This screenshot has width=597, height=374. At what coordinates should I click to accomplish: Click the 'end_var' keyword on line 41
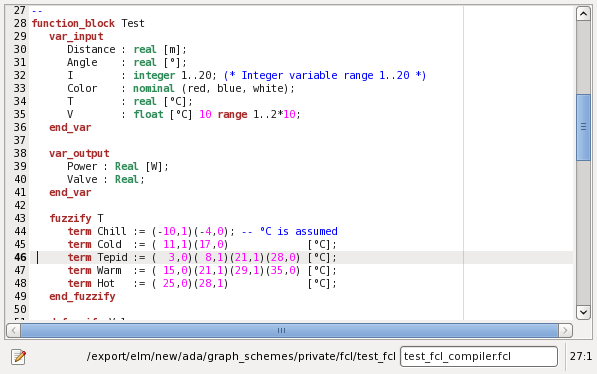pyautogui.click(x=70, y=192)
